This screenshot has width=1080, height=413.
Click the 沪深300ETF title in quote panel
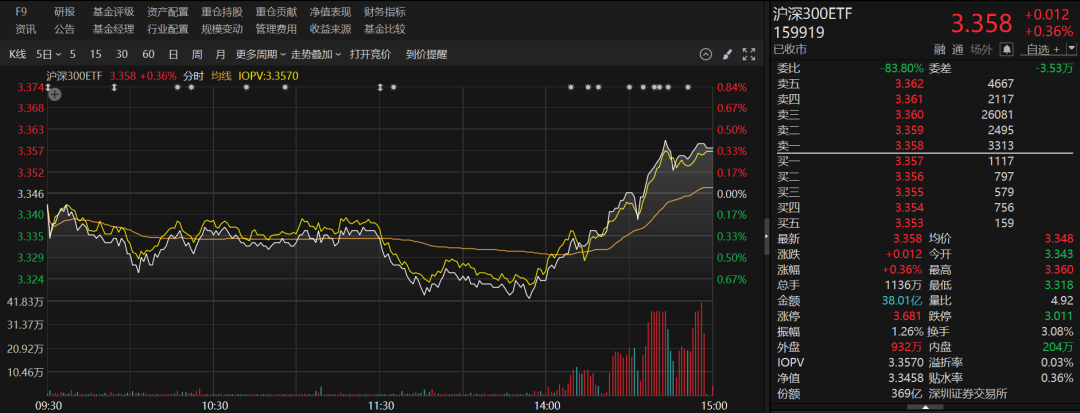812,14
